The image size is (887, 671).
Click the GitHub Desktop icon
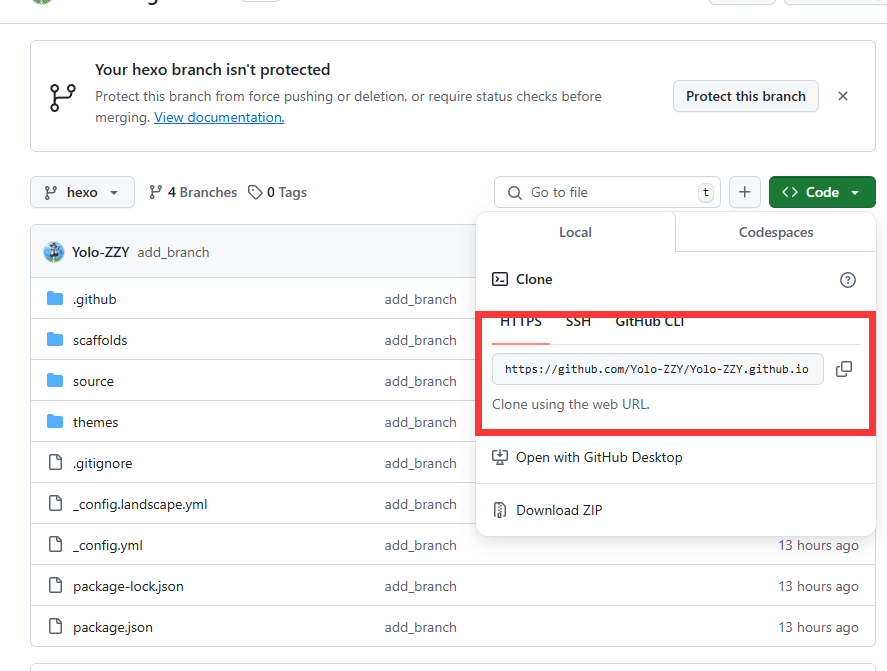point(500,457)
